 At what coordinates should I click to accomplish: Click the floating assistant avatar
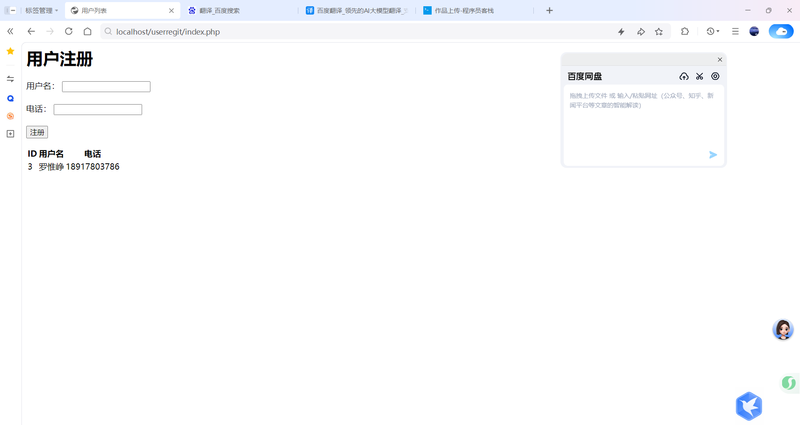click(x=783, y=330)
